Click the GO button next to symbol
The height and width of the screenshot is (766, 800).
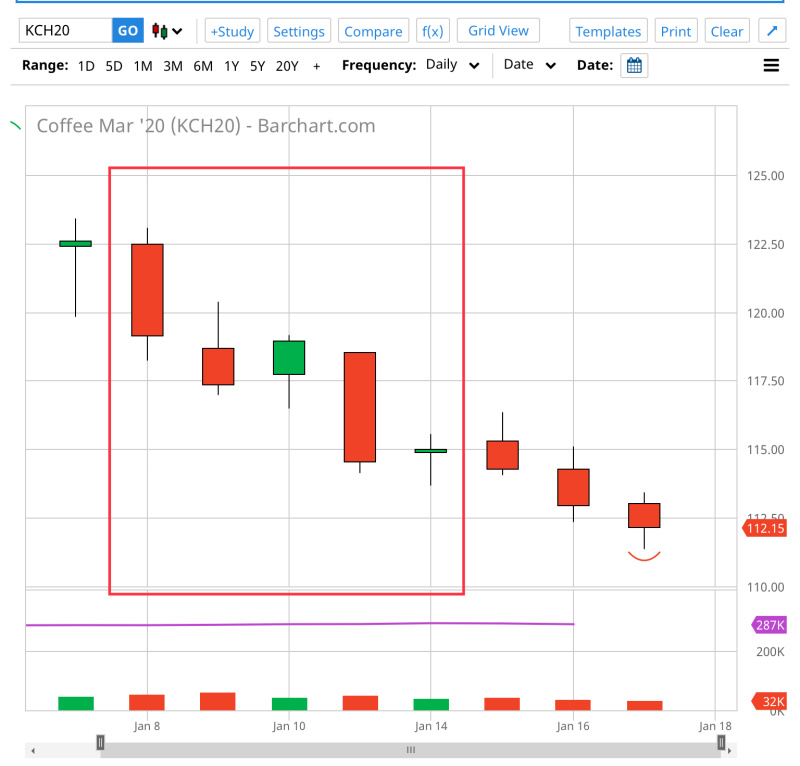(128, 31)
